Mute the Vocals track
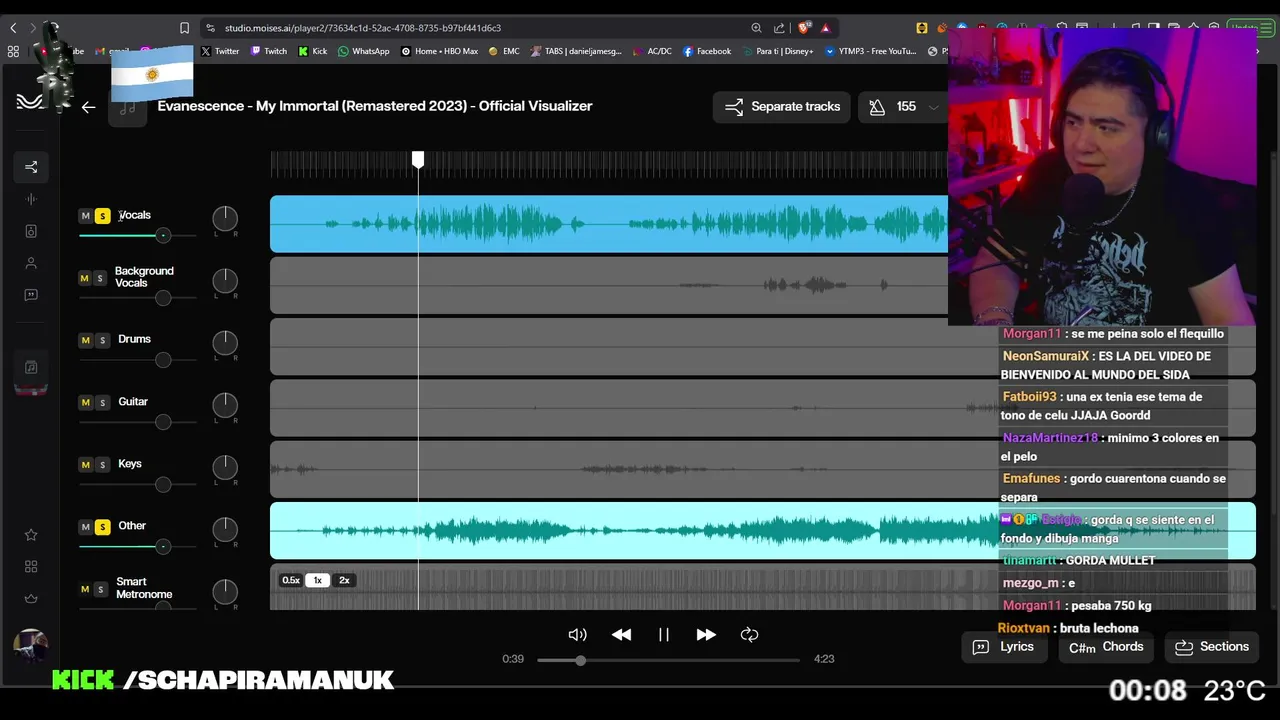Screen dimensions: 1280x720 [85, 216]
